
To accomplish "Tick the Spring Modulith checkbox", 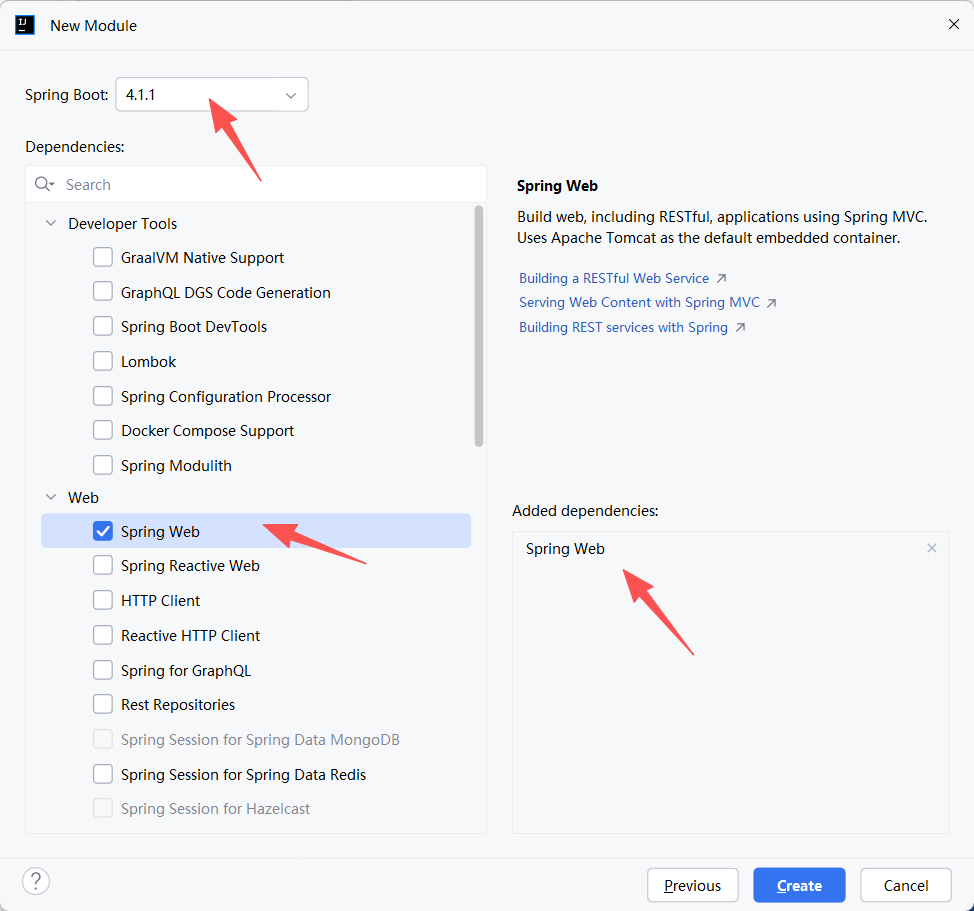I will pos(102,465).
